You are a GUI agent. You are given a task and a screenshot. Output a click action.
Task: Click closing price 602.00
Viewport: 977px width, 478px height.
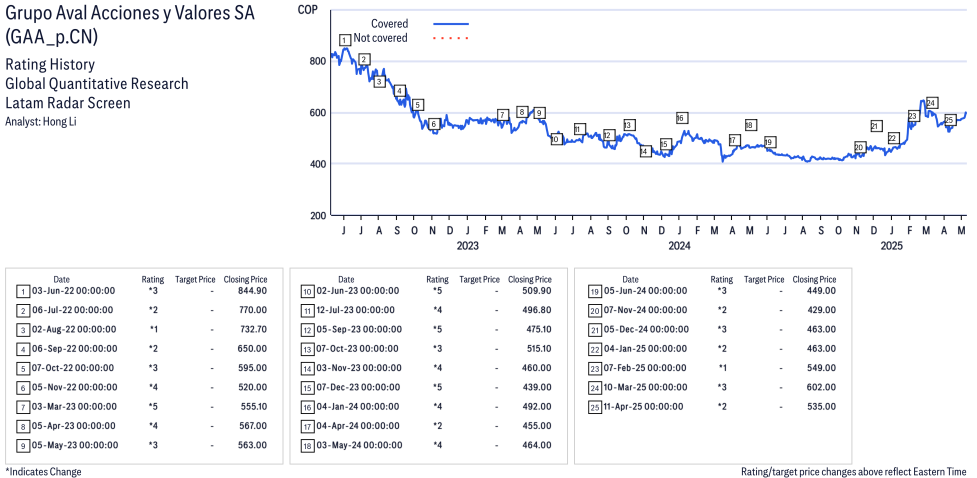[822, 387]
